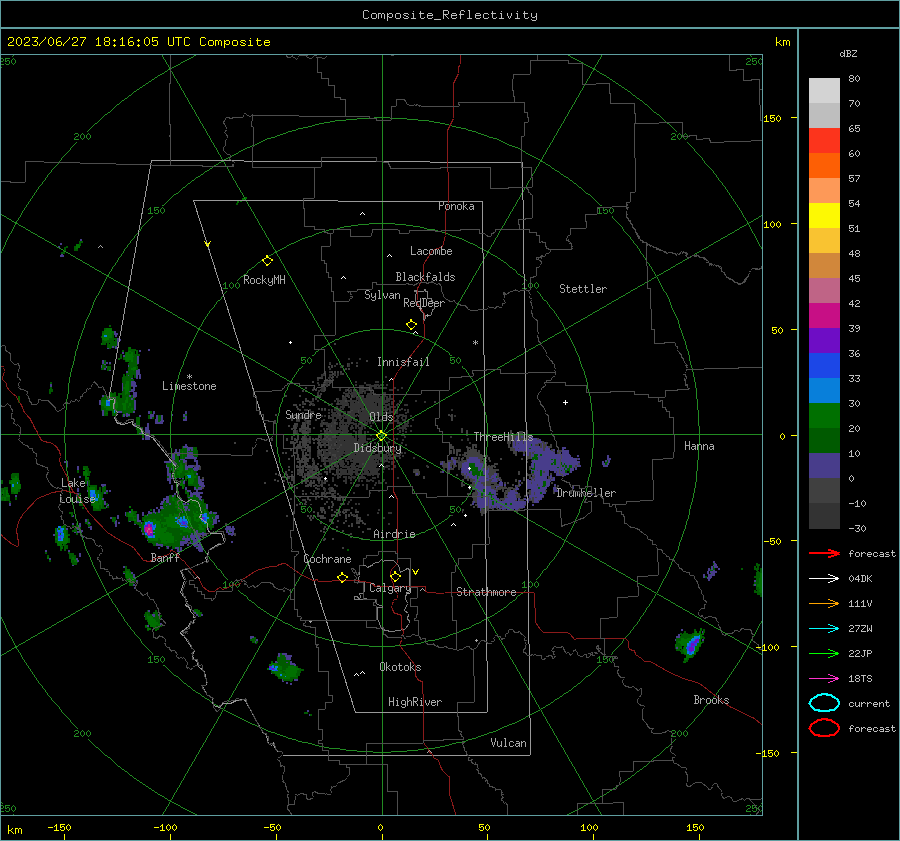Click the 60 dBZ red swatch
Image resolution: width=900 pixels, height=841 pixels.
(824, 141)
